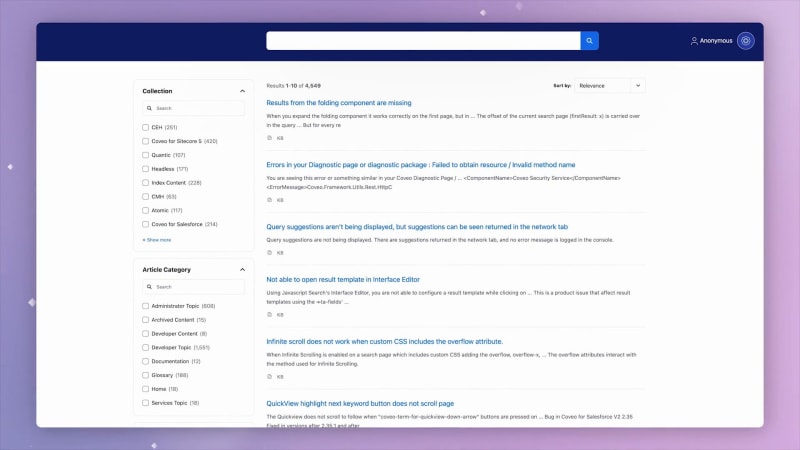The width and height of the screenshot is (800, 450).
Task: Click the Anonymous user label
Action: (x=716, y=41)
